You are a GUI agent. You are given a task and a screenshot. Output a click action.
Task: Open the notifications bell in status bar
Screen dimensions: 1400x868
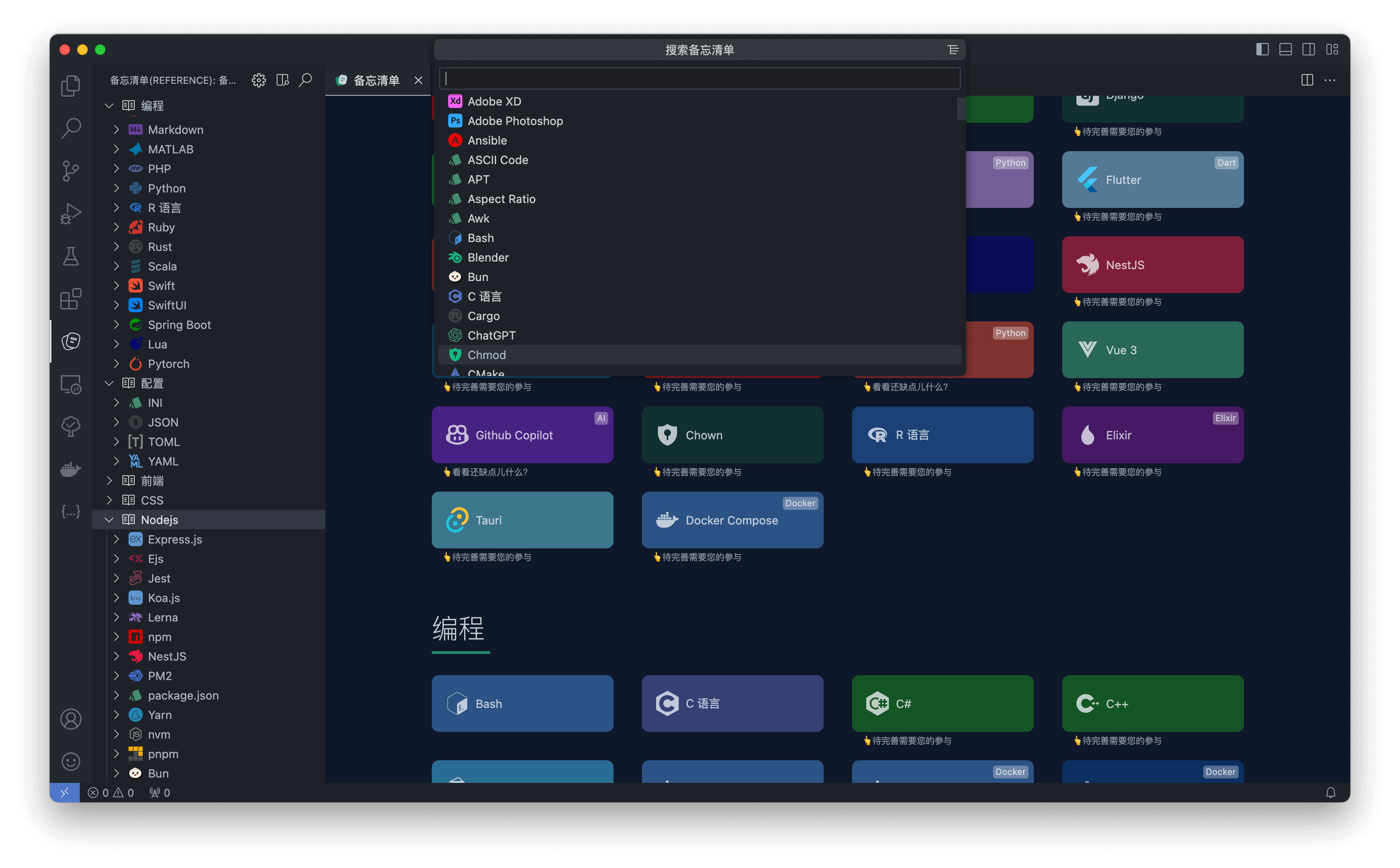tap(1330, 793)
